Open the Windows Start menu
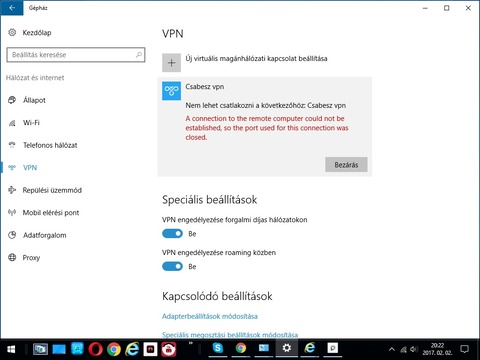Screen dimensions: 480x360 (11, 349)
